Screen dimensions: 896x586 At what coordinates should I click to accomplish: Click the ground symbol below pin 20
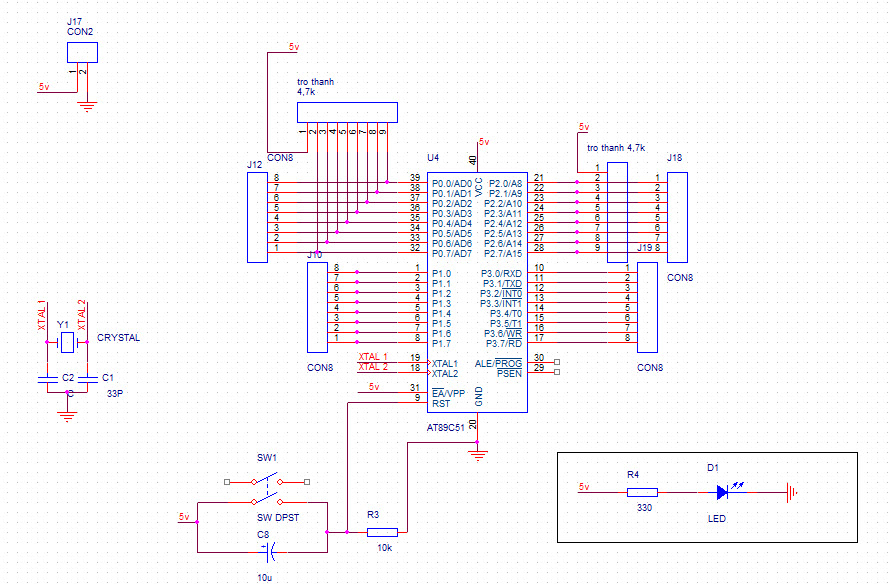pos(478,456)
